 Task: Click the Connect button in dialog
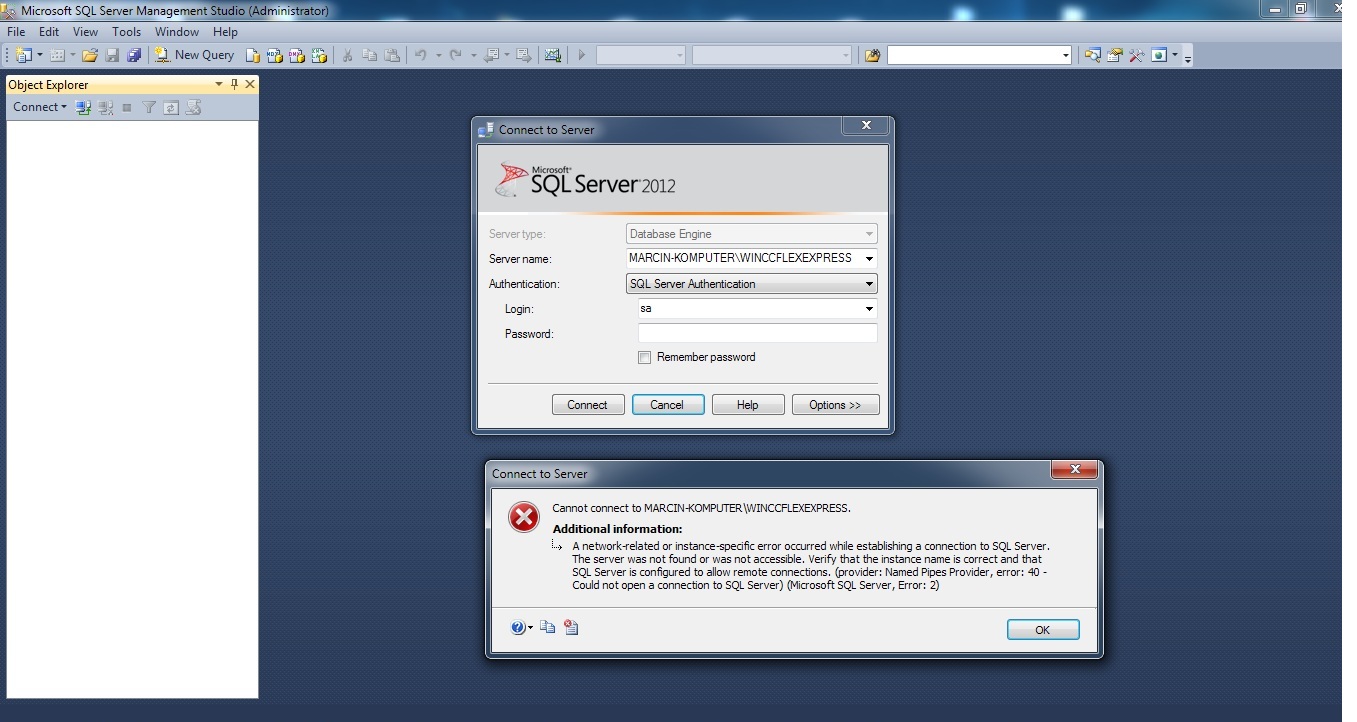click(x=588, y=405)
